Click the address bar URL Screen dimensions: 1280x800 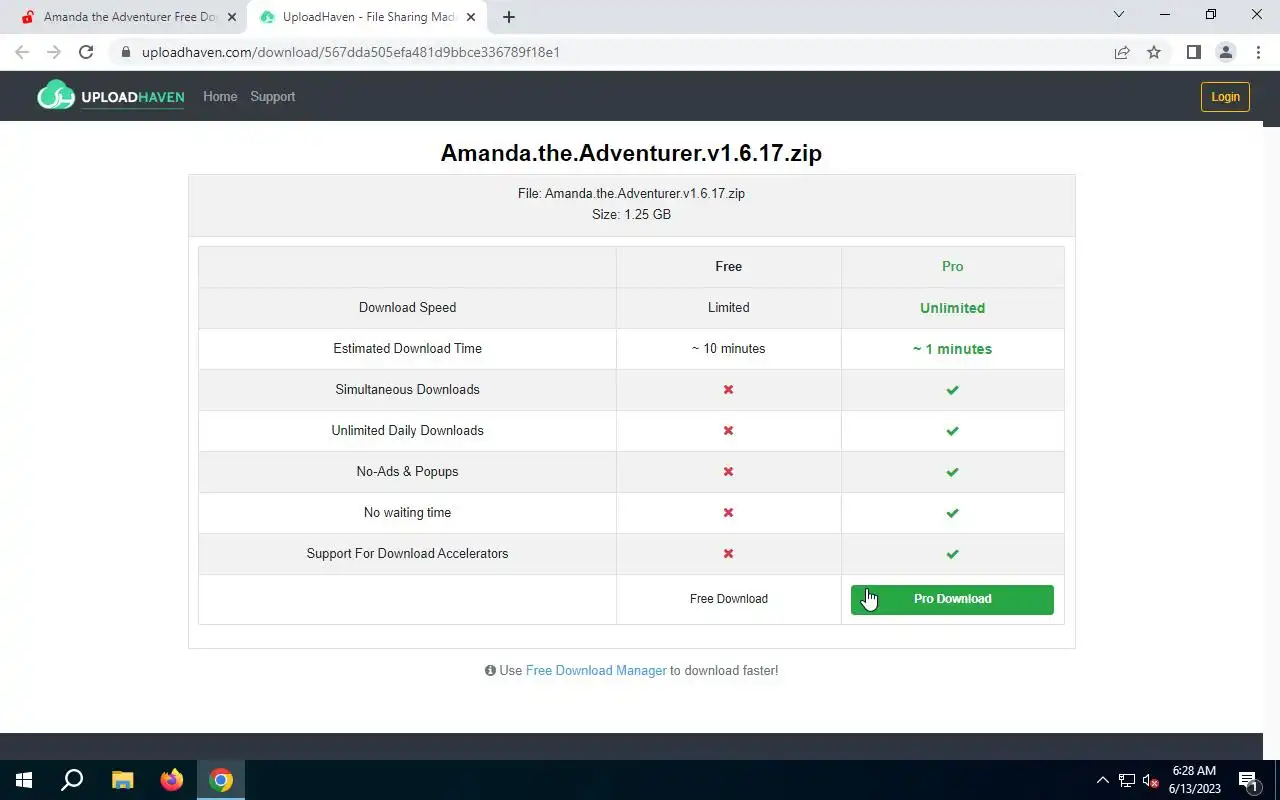(351, 52)
